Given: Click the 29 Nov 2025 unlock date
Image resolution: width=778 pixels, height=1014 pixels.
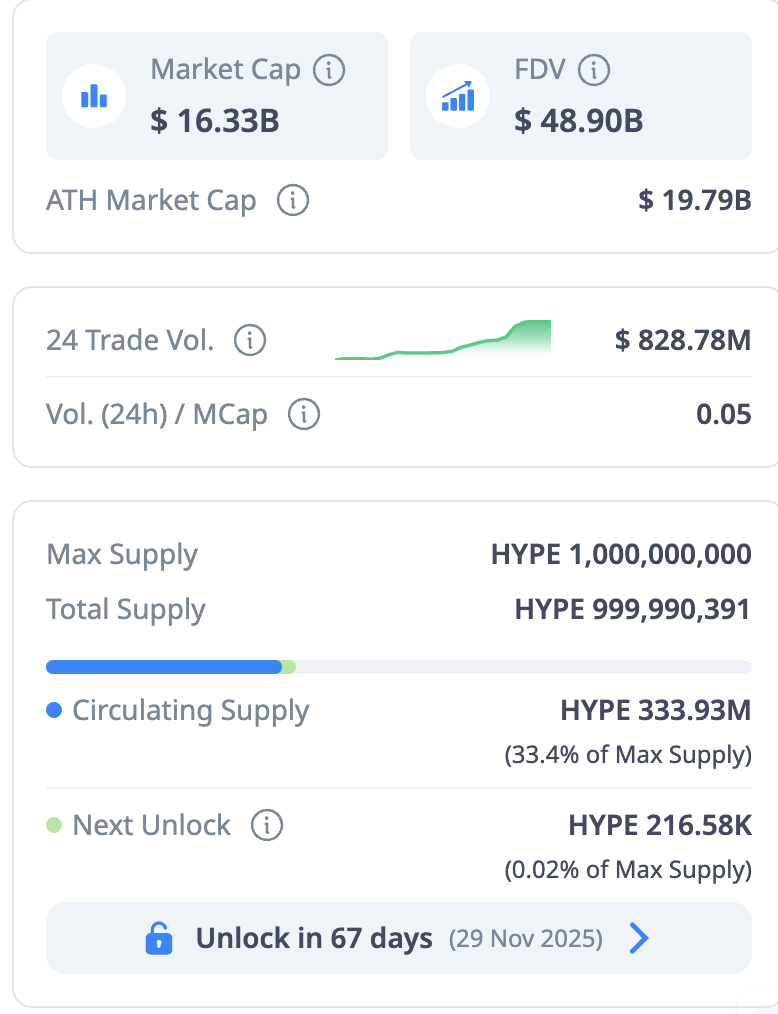Looking at the screenshot, I should click(526, 939).
